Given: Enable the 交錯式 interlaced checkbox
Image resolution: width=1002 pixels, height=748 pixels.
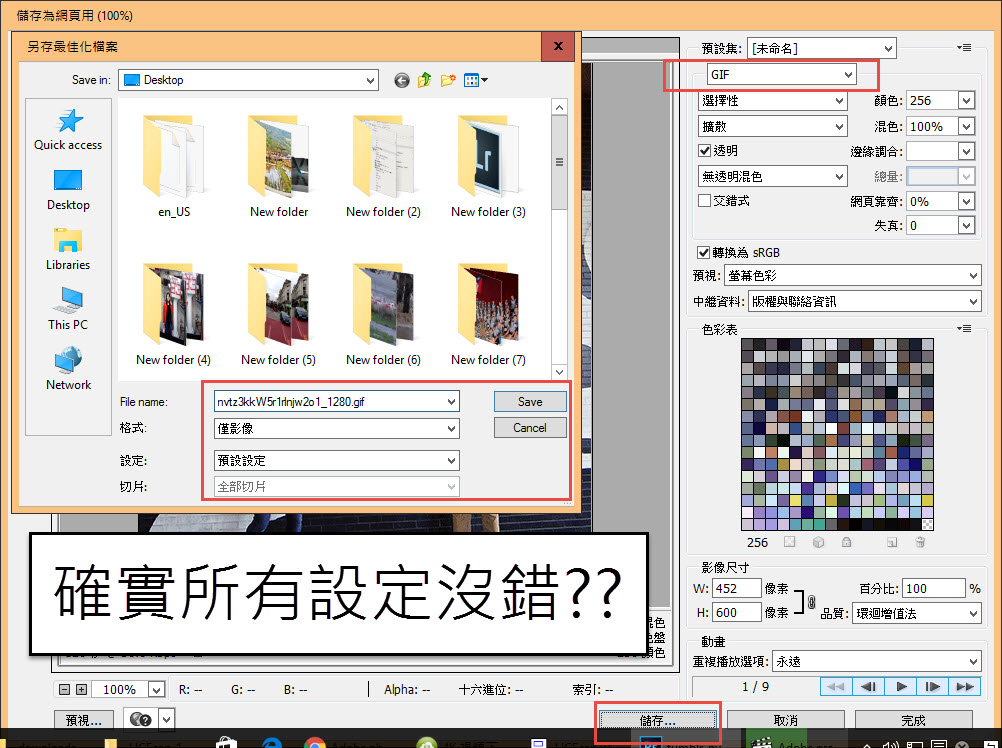Looking at the screenshot, I should pyautogui.click(x=705, y=201).
